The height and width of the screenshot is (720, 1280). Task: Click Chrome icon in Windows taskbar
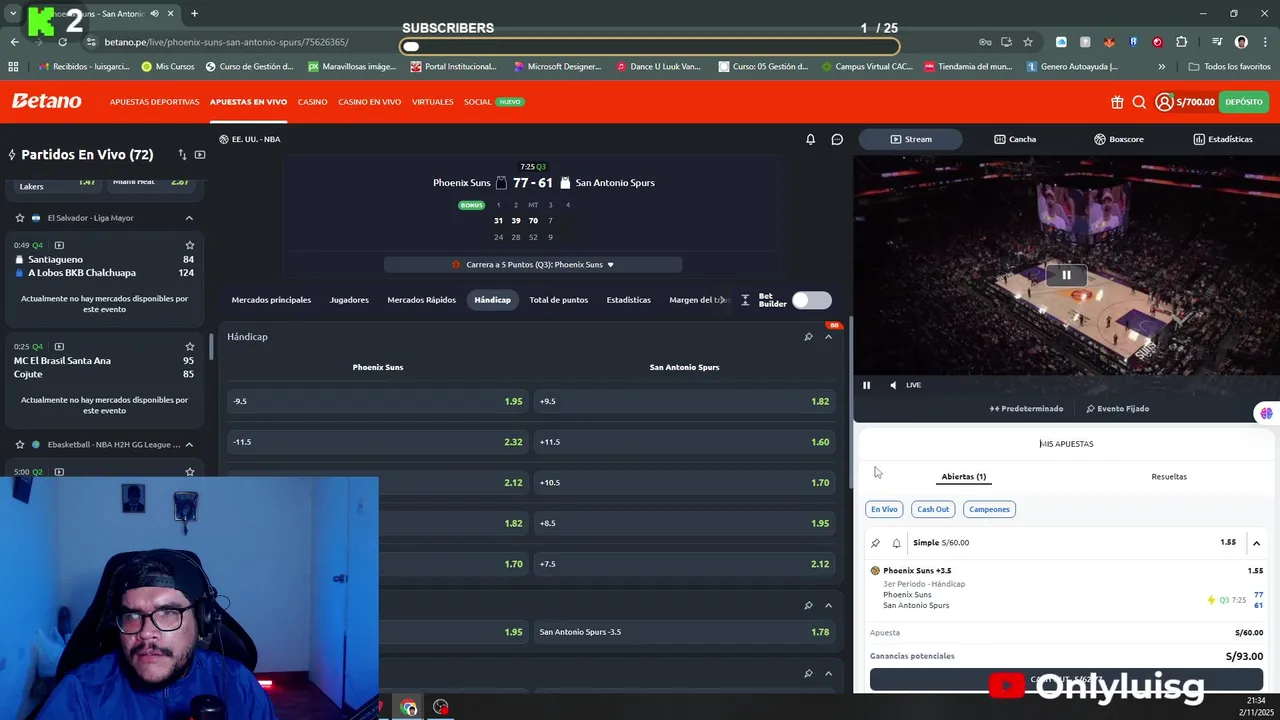[409, 707]
